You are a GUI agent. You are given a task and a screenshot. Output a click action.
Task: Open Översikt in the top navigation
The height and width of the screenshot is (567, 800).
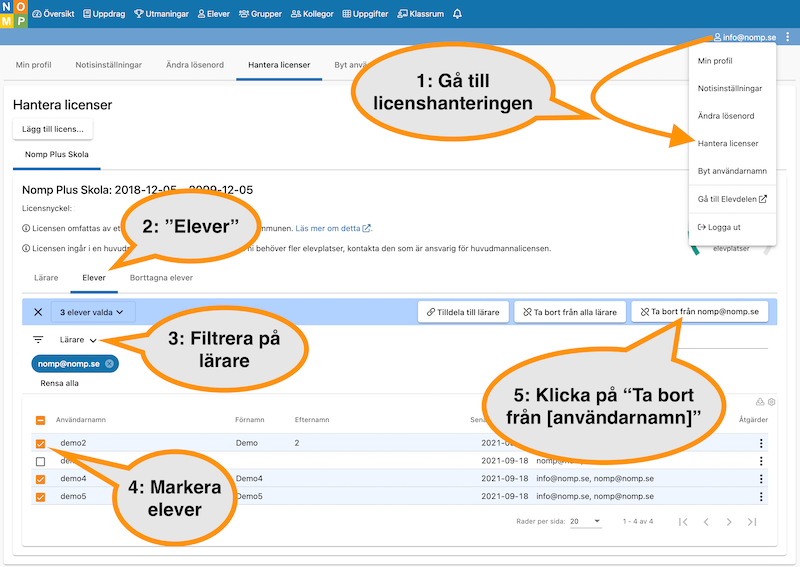click(53, 14)
